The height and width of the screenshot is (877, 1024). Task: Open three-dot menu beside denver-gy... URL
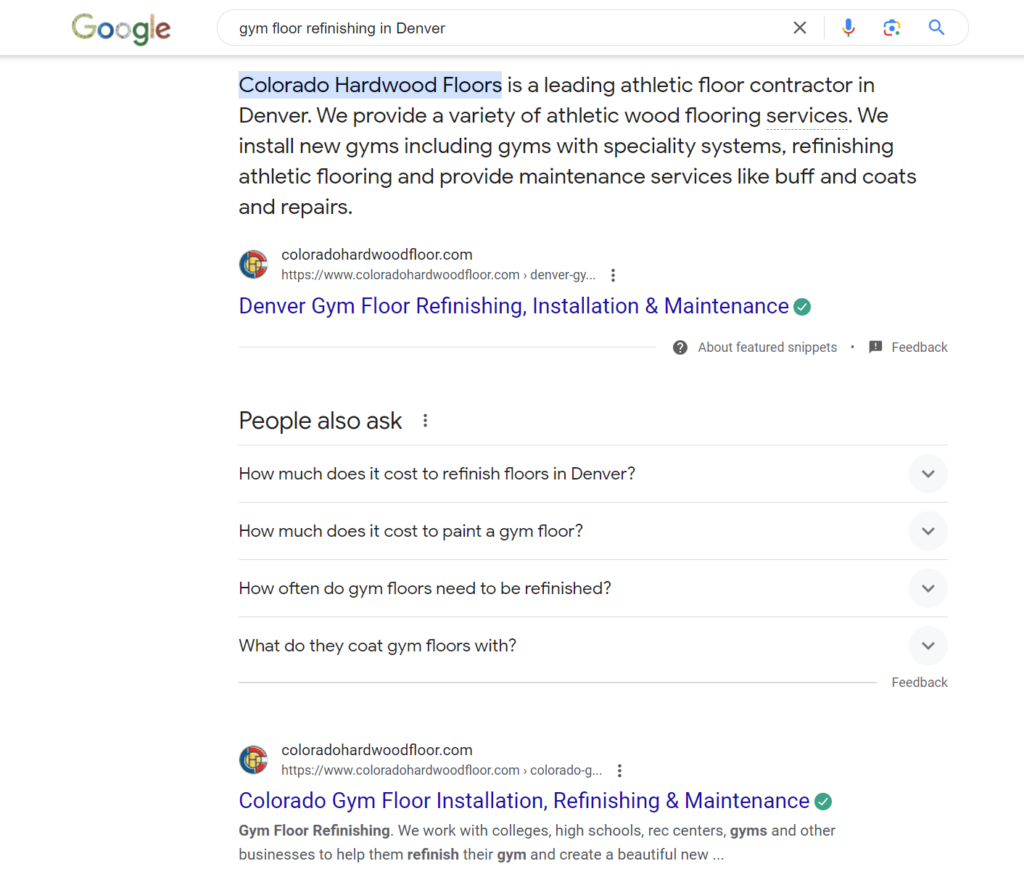[613, 275]
